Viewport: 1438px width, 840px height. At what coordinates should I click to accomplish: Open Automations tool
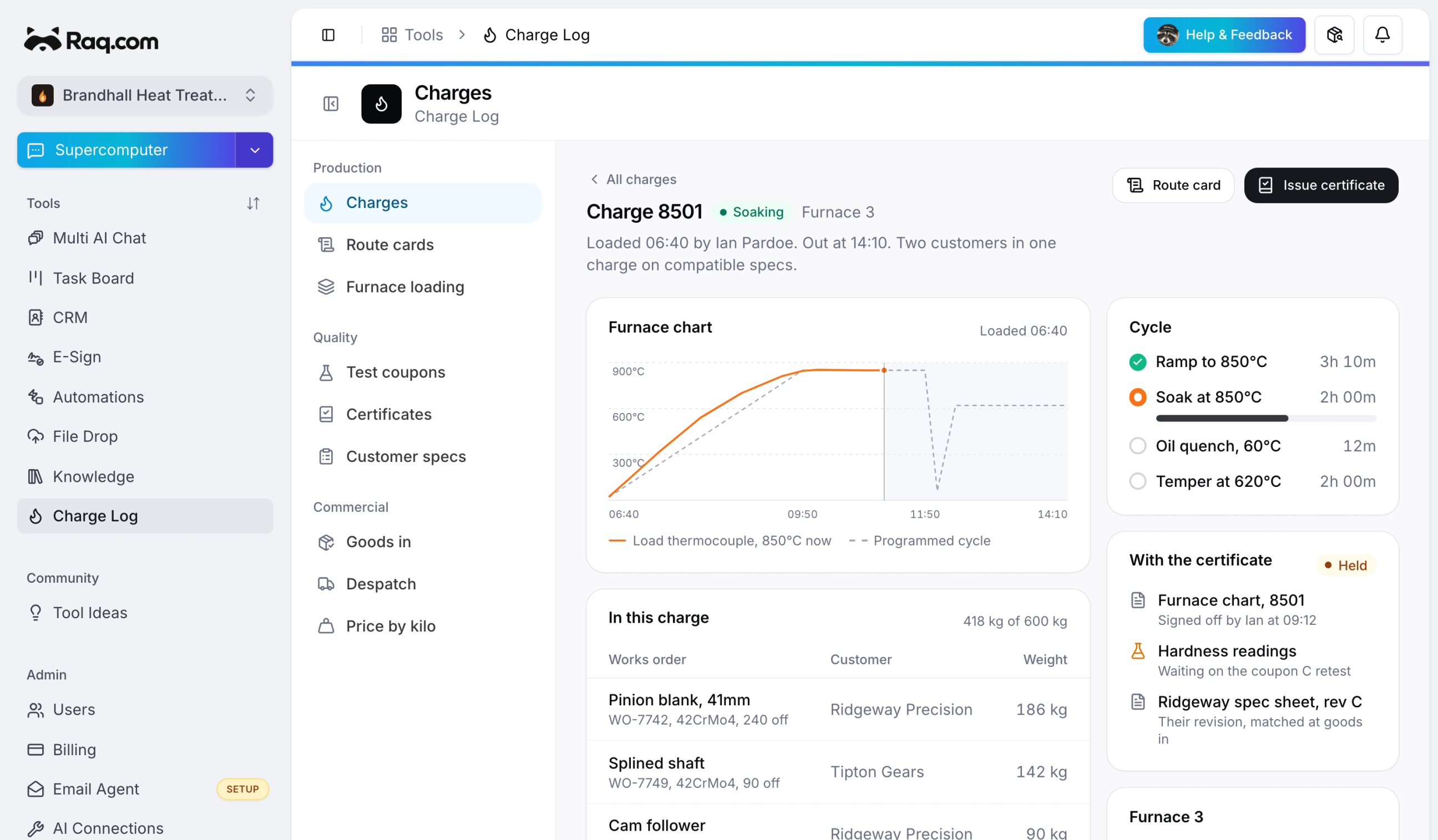pos(145,397)
